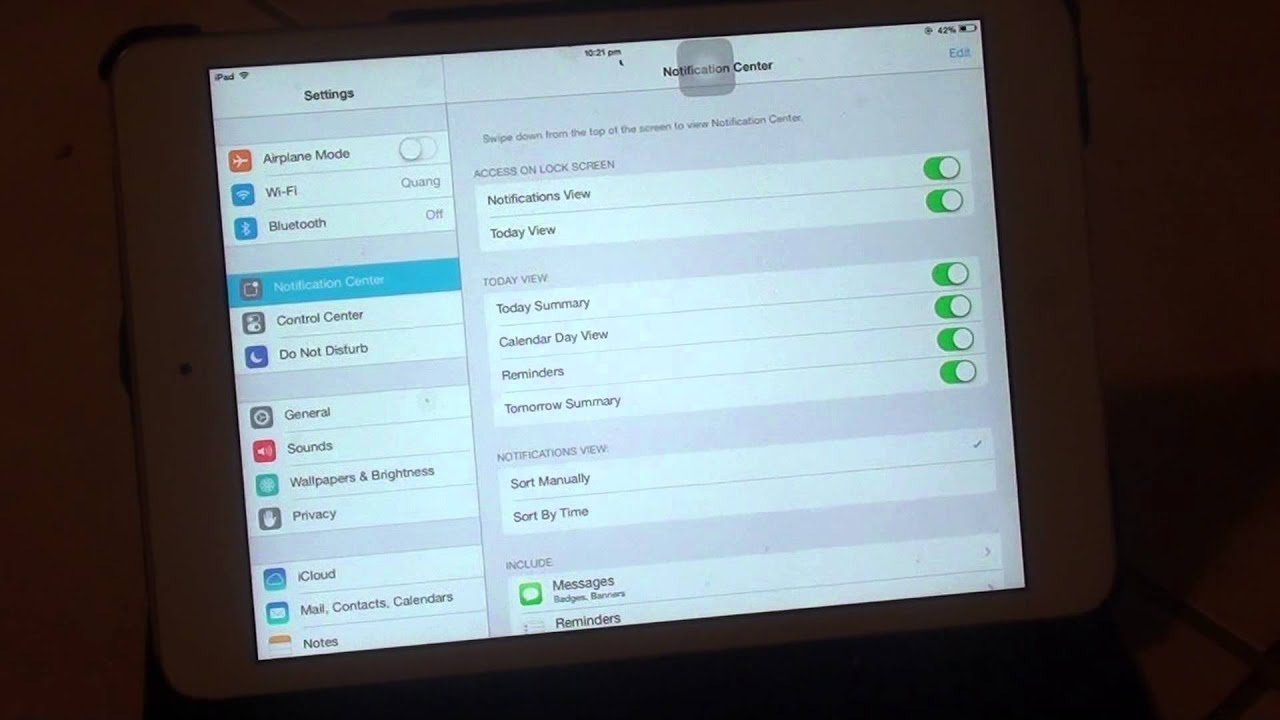Tap the Do Not Disturb moon icon
This screenshot has height=720, width=1280.
[257, 356]
